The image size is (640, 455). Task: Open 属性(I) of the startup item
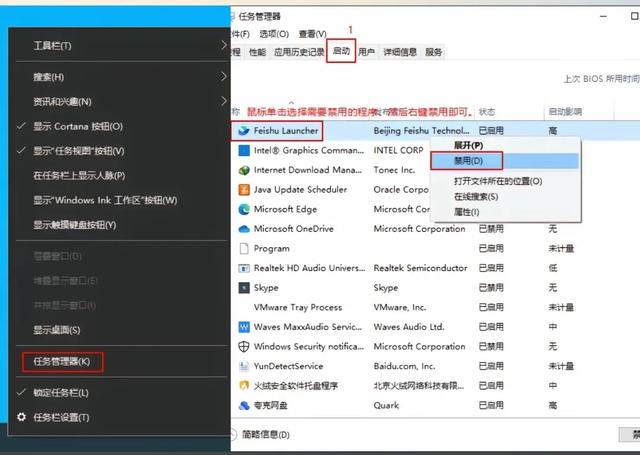pos(467,212)
